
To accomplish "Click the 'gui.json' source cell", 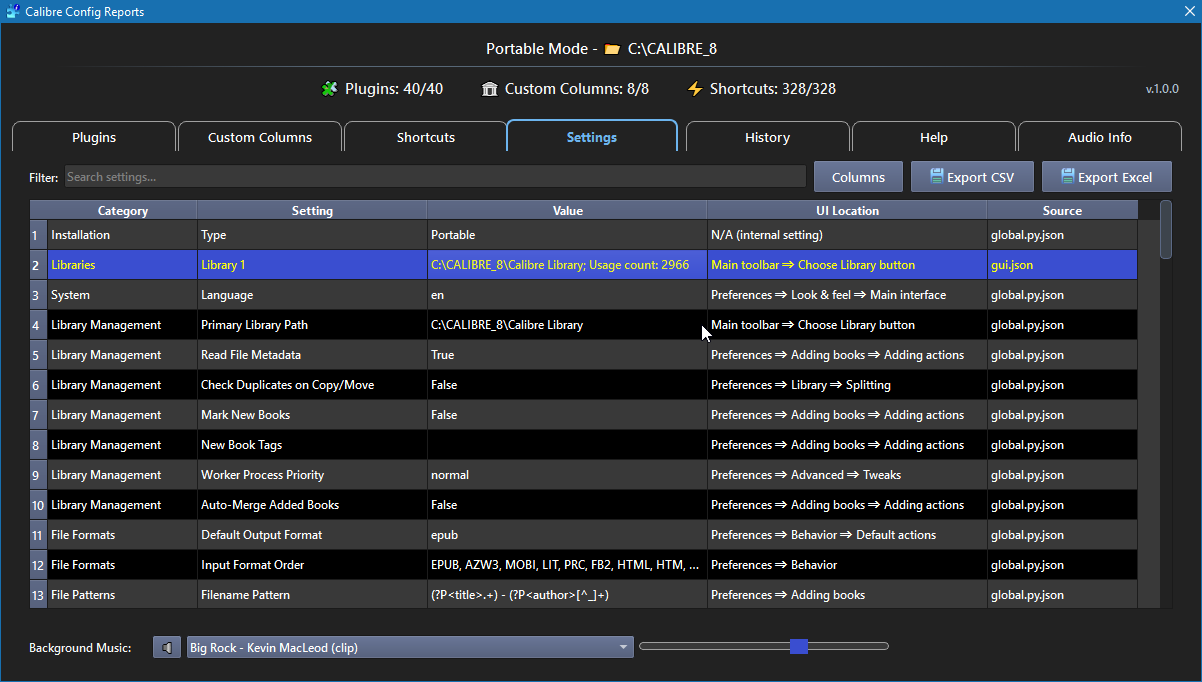I will [1062, 265].
